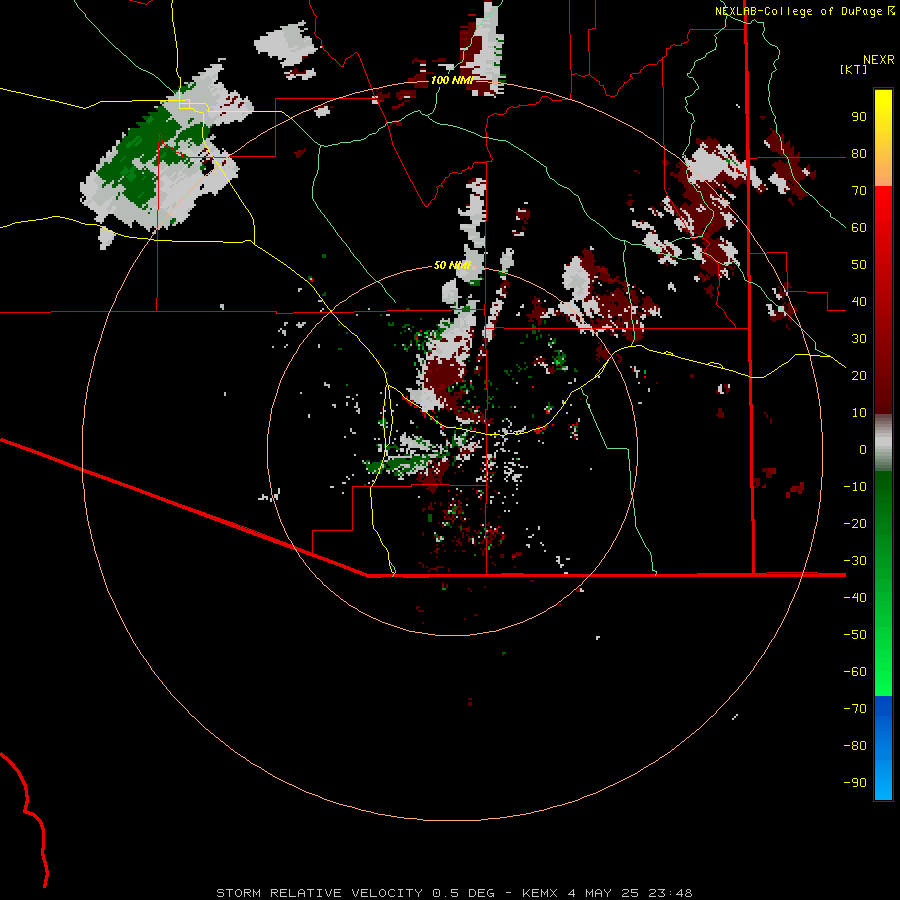Click the STORM RELATIVE VELOCITY caption text
900x900 pixels.
tap(320, 893)
